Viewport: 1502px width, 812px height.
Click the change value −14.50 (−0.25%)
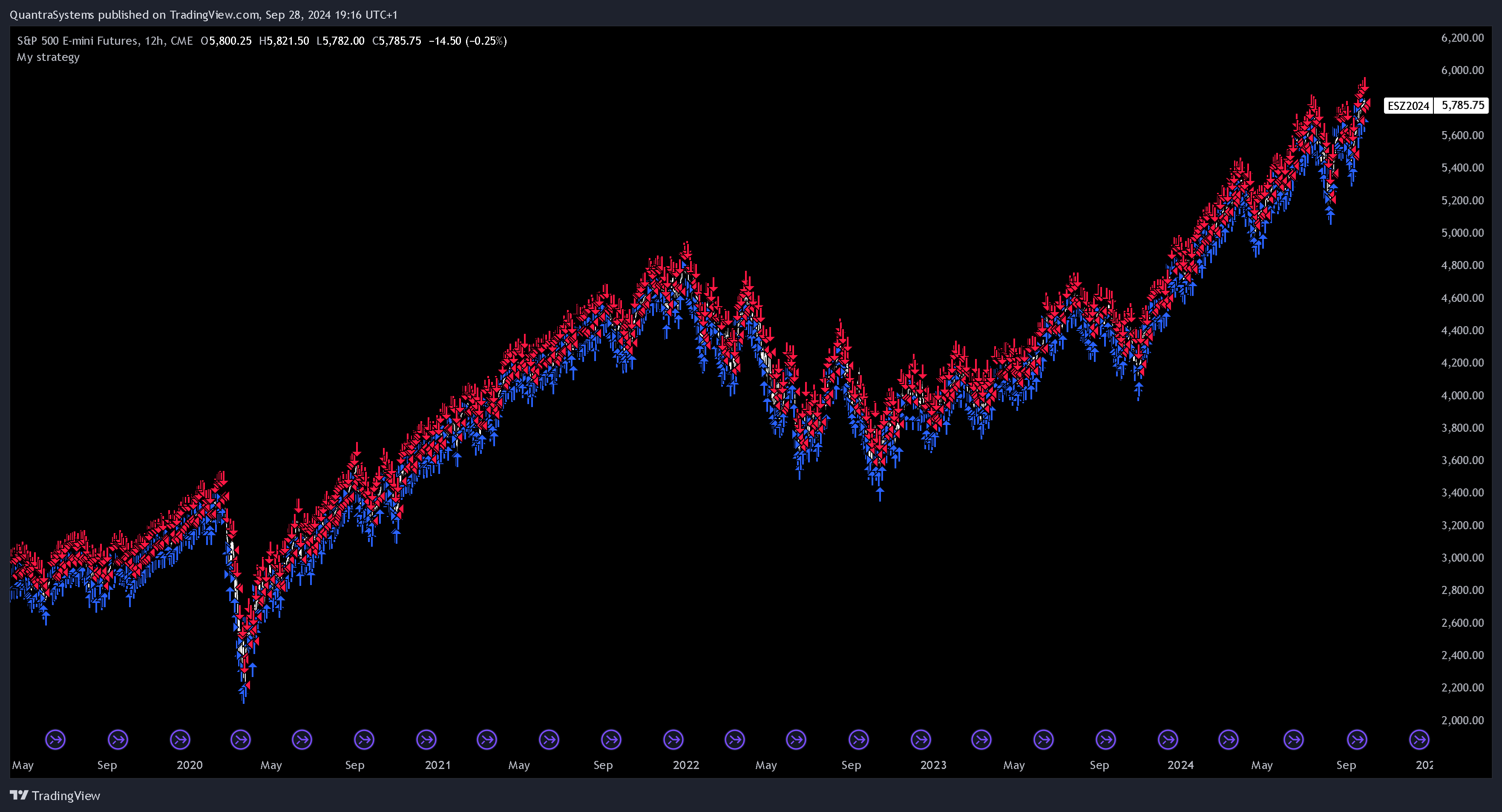[468, 41]
